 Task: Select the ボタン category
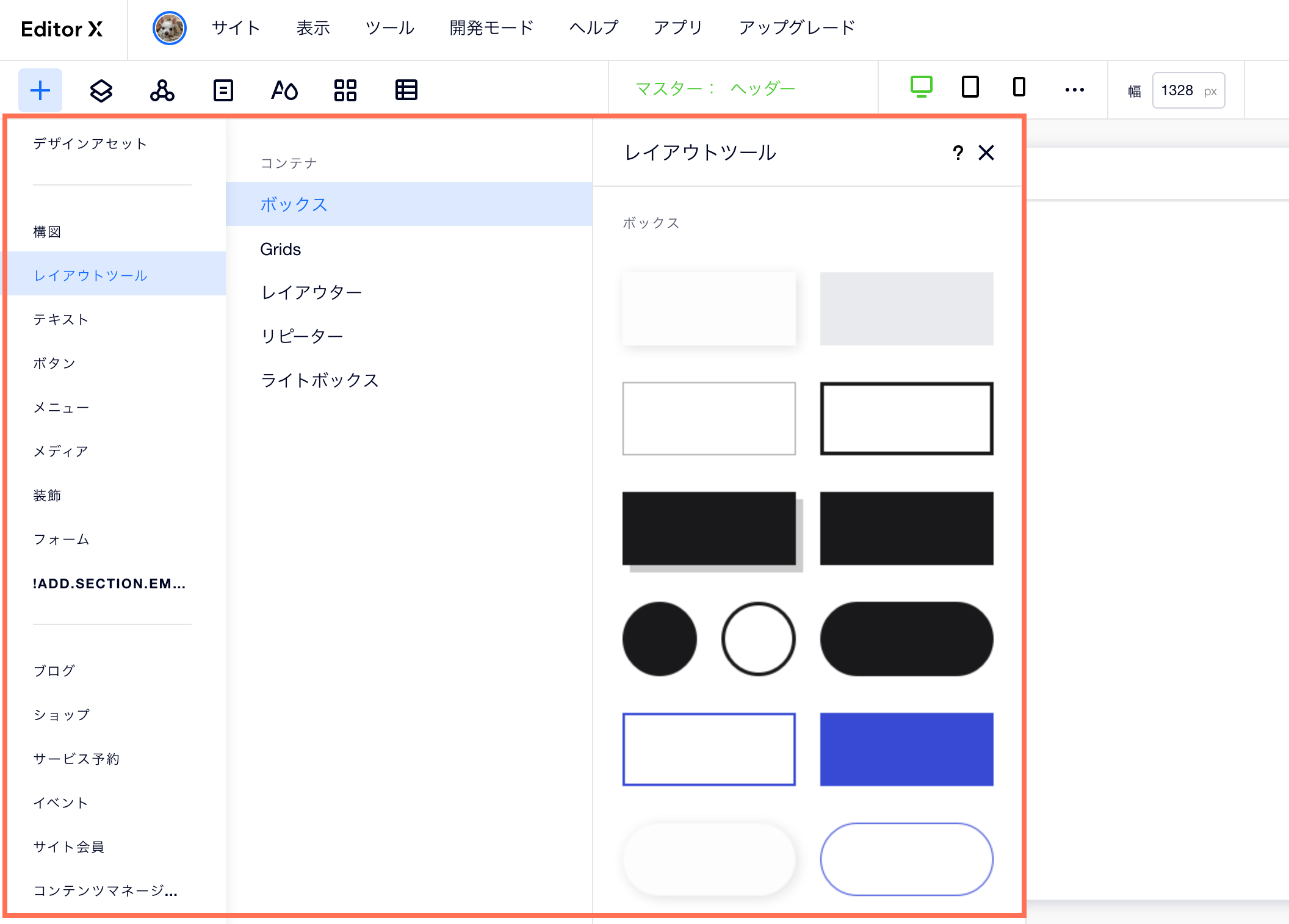(54, 364)
